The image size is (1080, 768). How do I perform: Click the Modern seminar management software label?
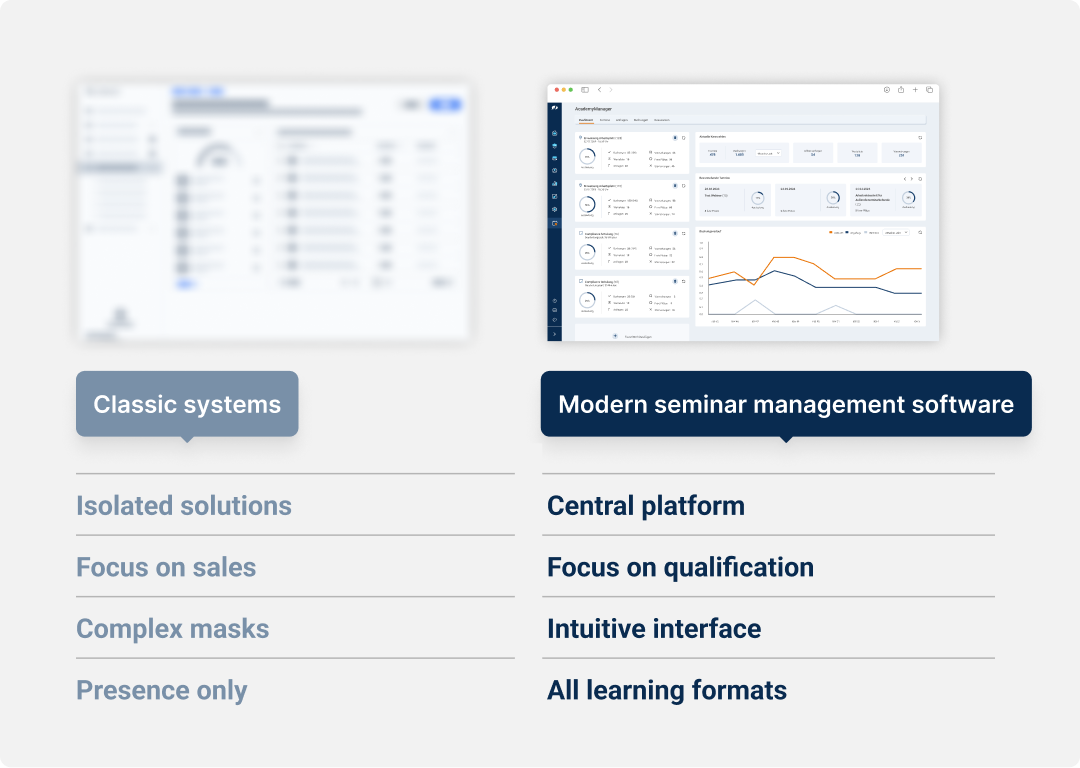click(x=785, y=404)
